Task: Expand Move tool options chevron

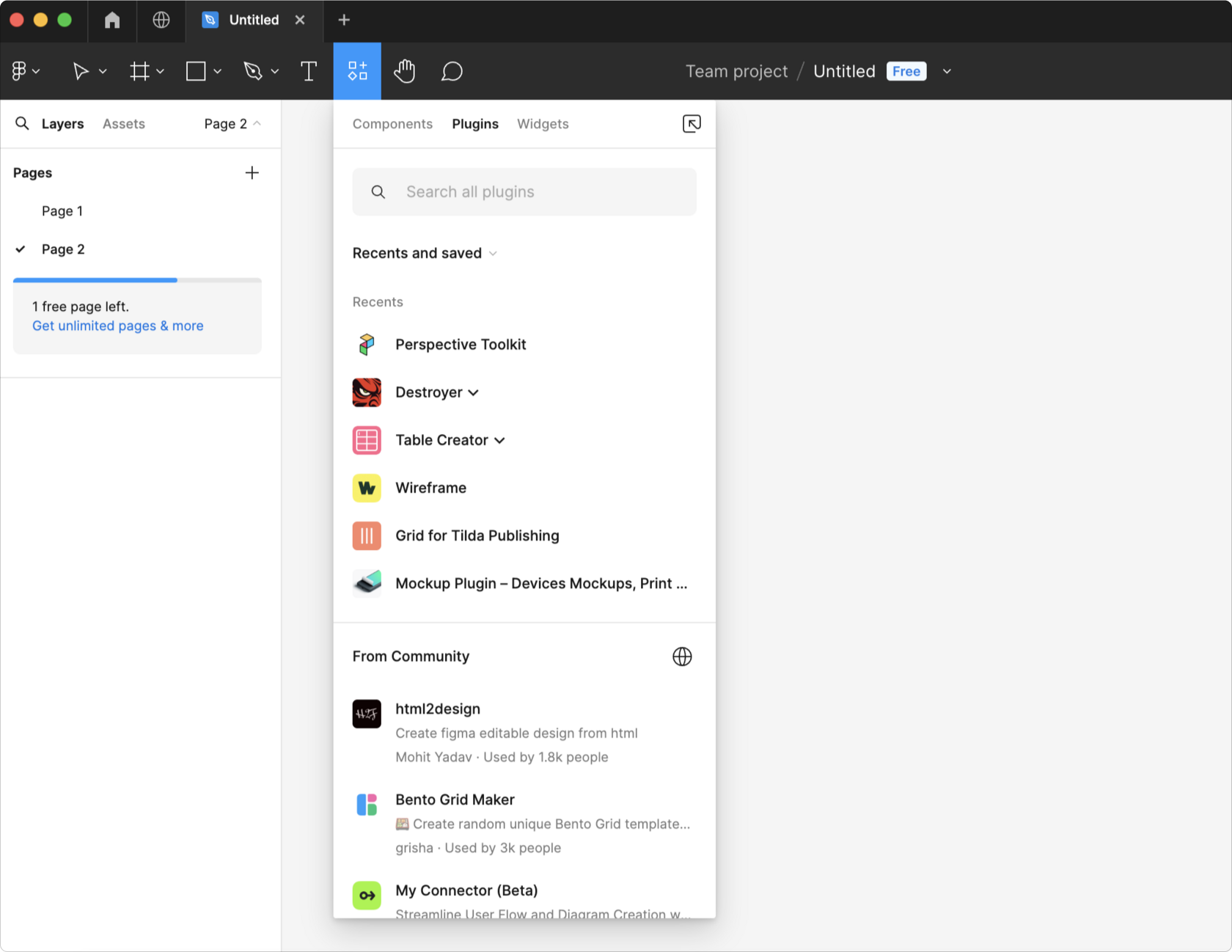Action: 103,71
